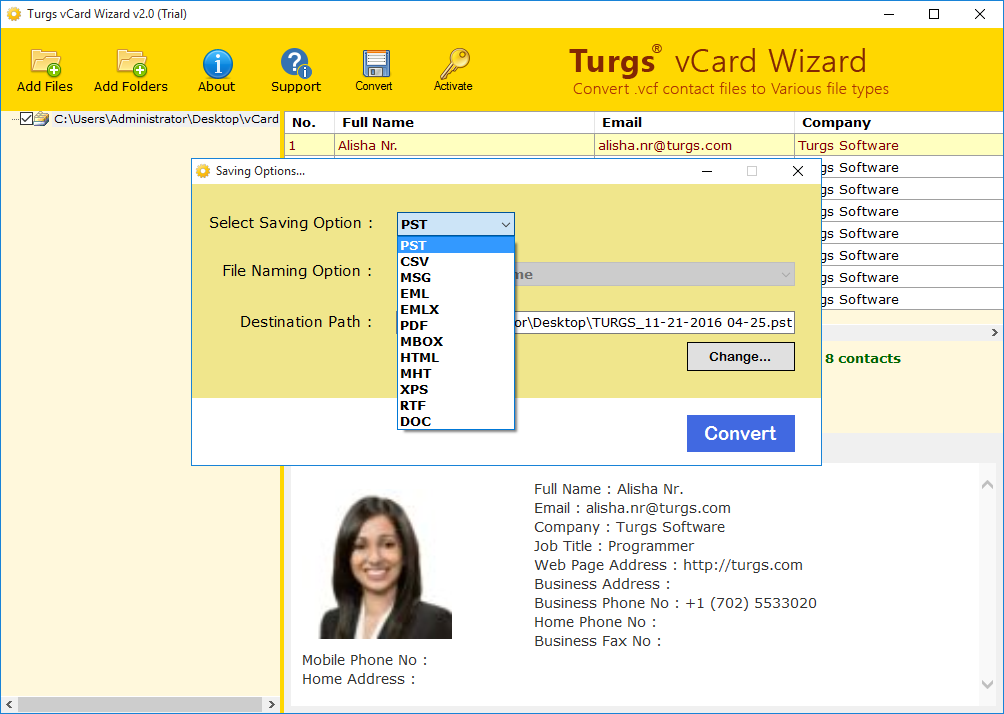This screenshot has width=1004, height=714.
Task: Open the About info icon
Action: (218, 63)
